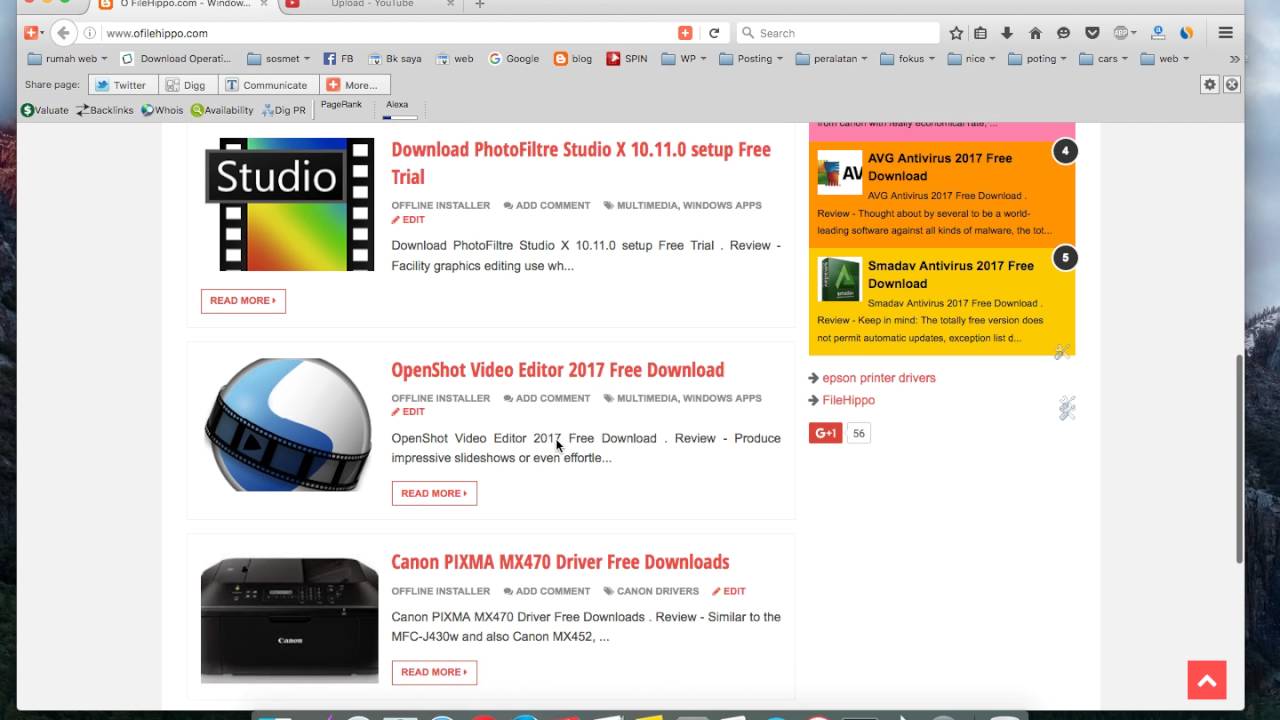Image resolution: width=1280 pixels, height=720 pixels.
Task: Expand the poting bookmarks folder
Action: [x=1037, y=59]
